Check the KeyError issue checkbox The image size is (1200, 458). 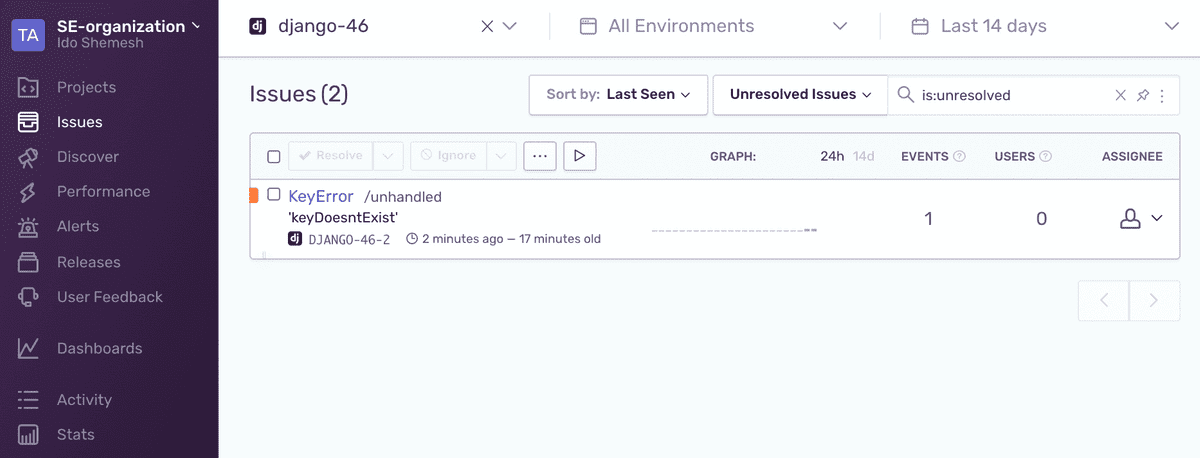coord(274,195)
